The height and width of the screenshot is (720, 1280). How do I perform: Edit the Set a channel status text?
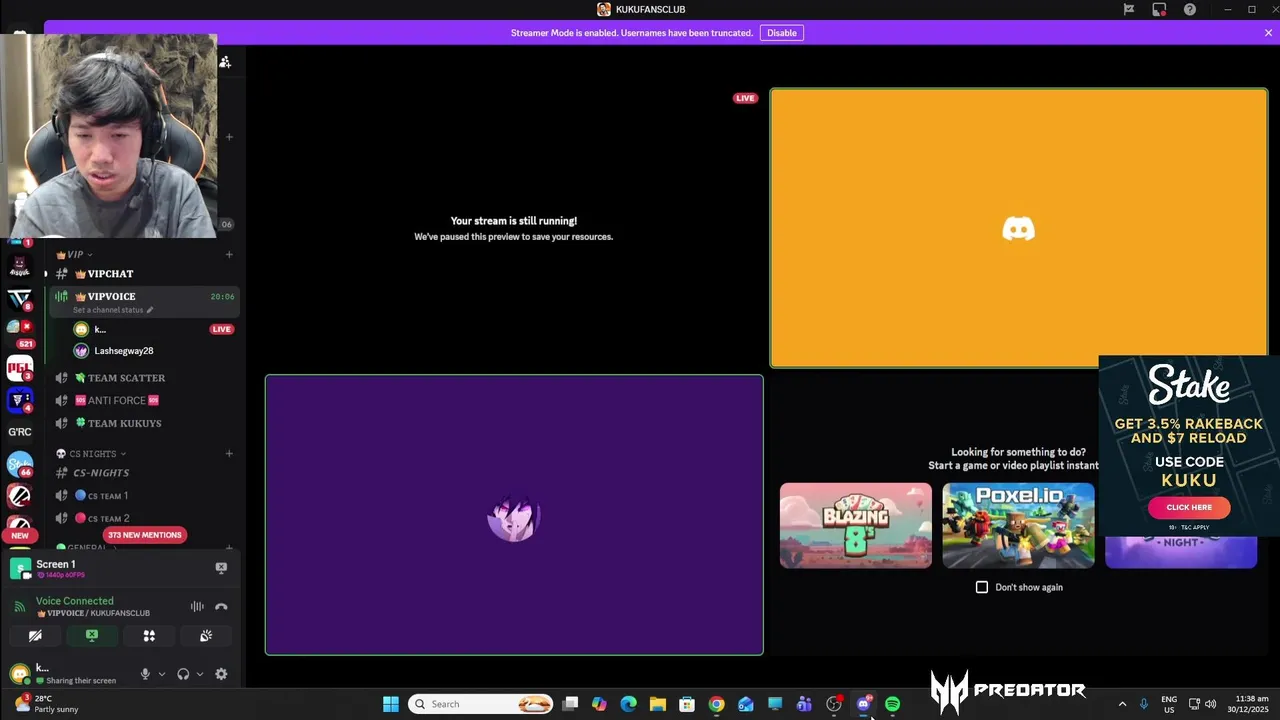point(112,310)
